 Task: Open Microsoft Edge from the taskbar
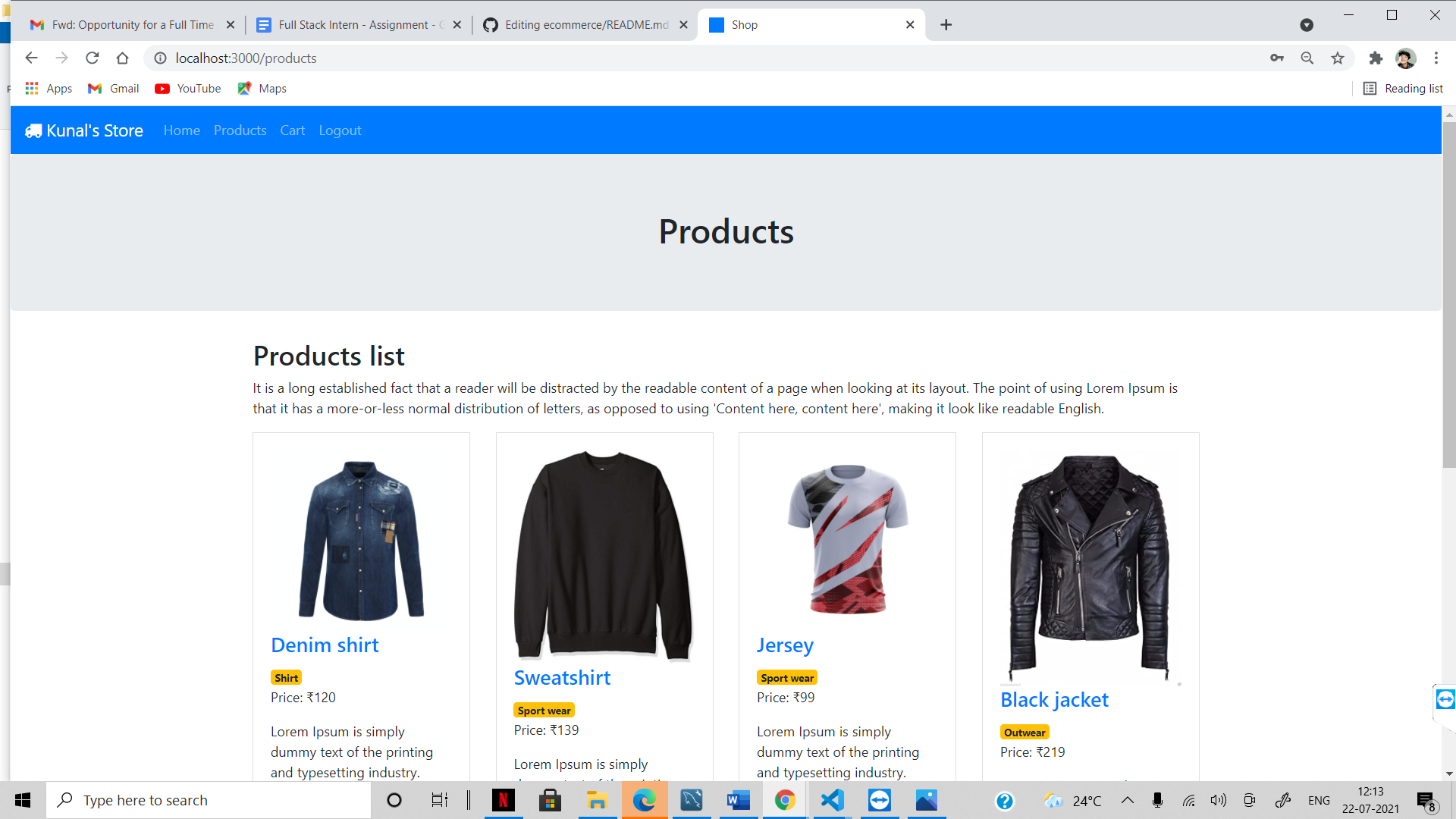point(644,800)
